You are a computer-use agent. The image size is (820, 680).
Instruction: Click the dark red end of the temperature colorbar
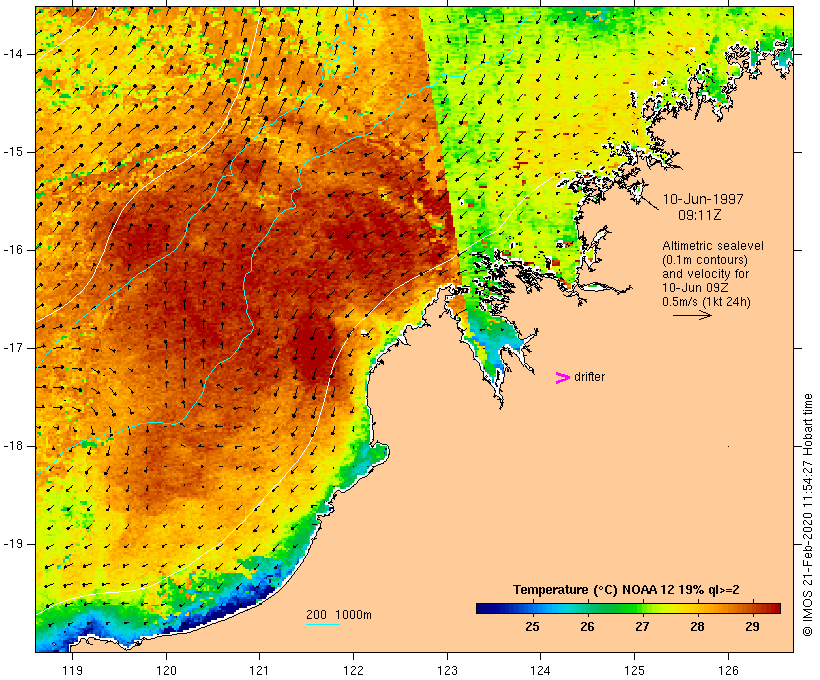click(776, 608)
